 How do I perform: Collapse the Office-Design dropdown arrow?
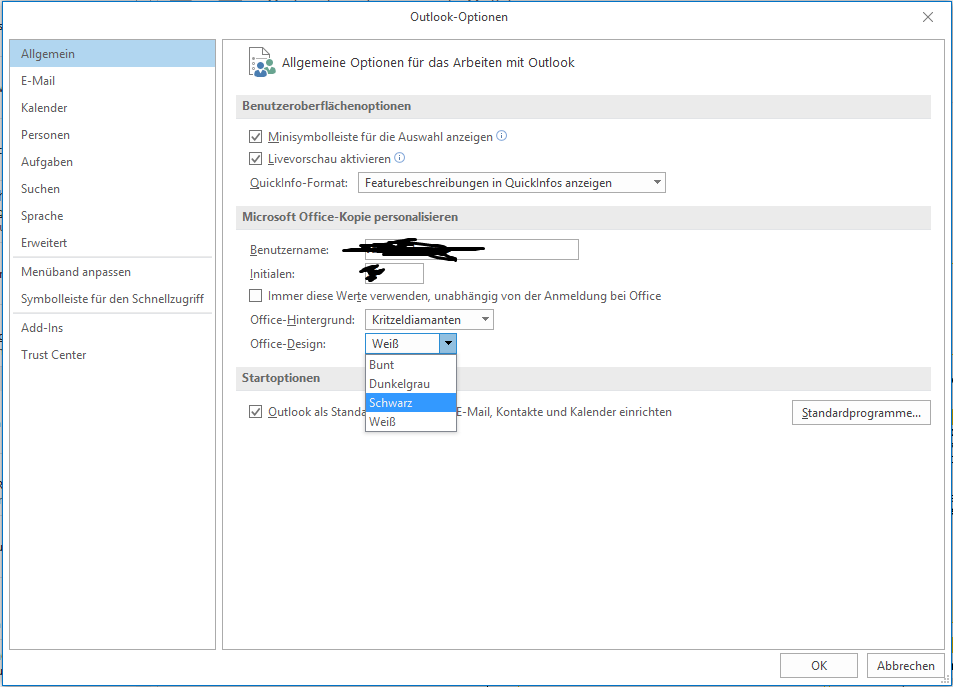[x=448, y=344]
